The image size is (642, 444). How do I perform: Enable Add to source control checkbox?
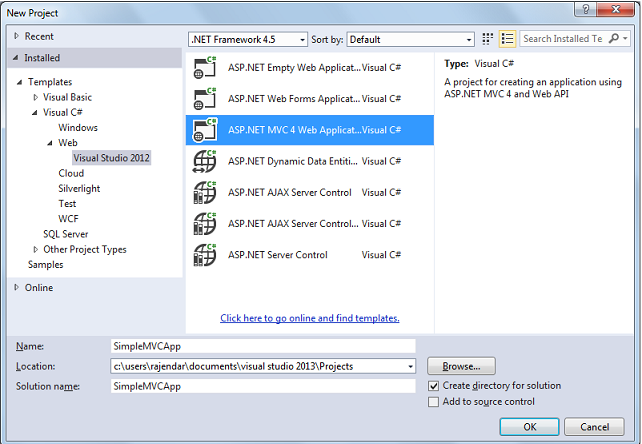tap(433, 402)
